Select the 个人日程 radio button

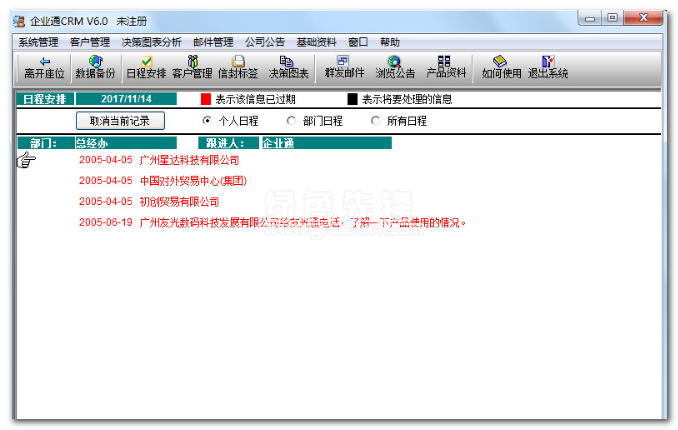(x=207, y=121)
